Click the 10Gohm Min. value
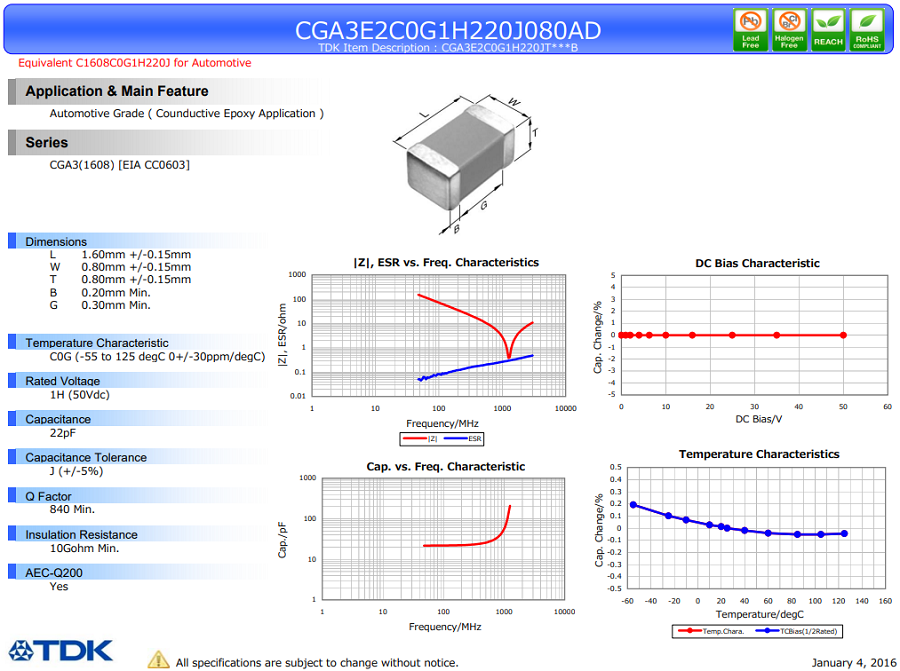The height and width of the screenshot is (671, 900). pyautogui.click(x=84, y=548)
